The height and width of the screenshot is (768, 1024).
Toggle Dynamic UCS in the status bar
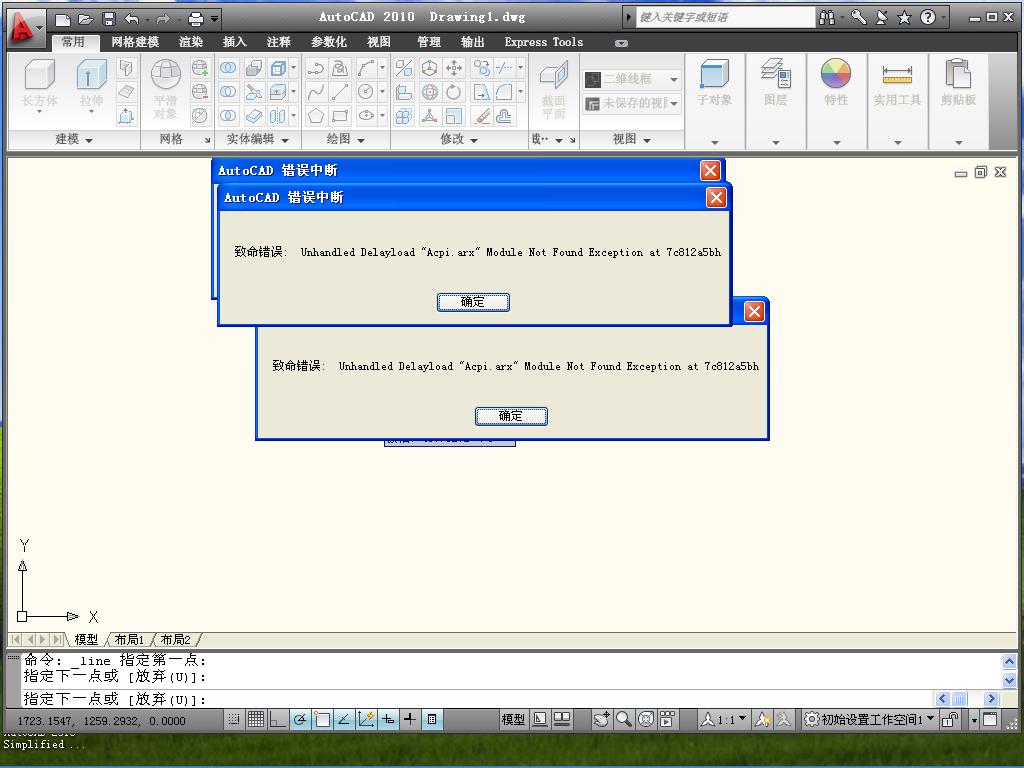[x=366, y=719]
